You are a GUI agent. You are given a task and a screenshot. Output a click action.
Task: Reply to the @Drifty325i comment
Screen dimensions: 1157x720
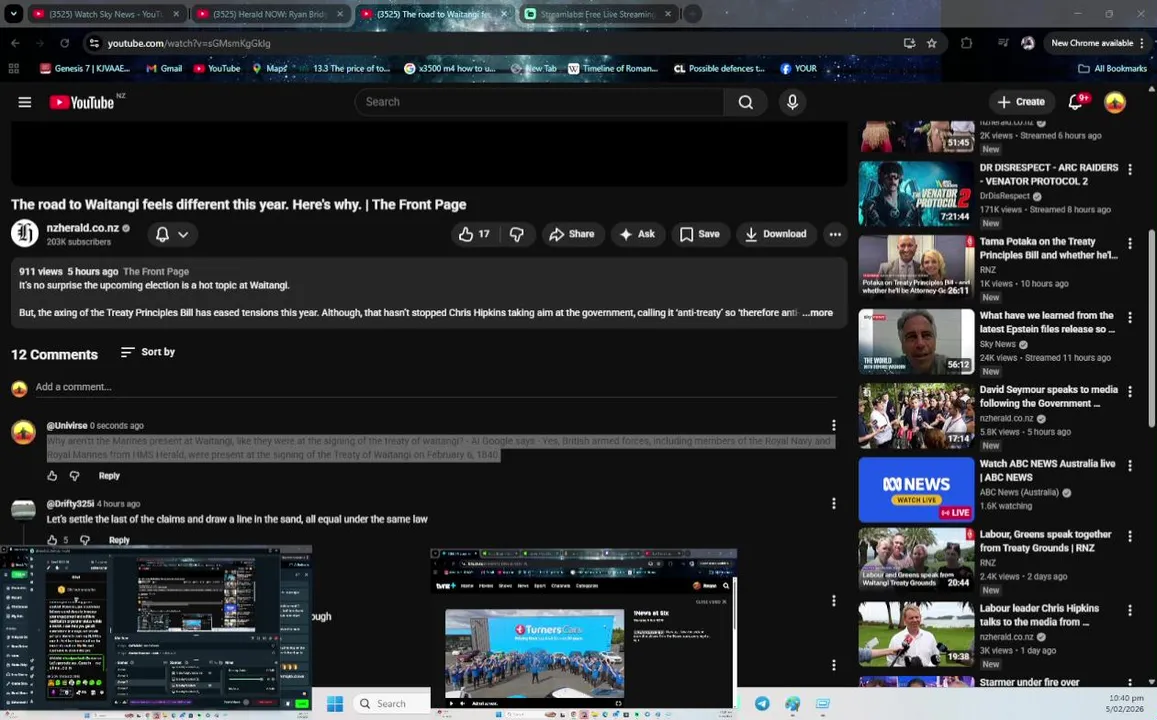(x=119, y=540)
